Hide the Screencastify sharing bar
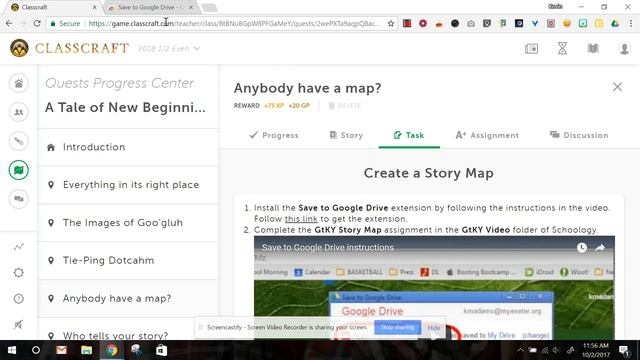The height and width of the screenshot is (360, 640). (434, 328)
